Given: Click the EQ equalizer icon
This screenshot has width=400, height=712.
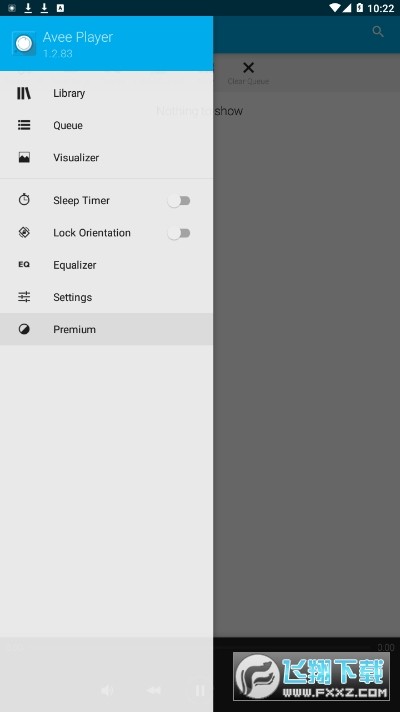Looking at the screenshot, I should (24, 265).
